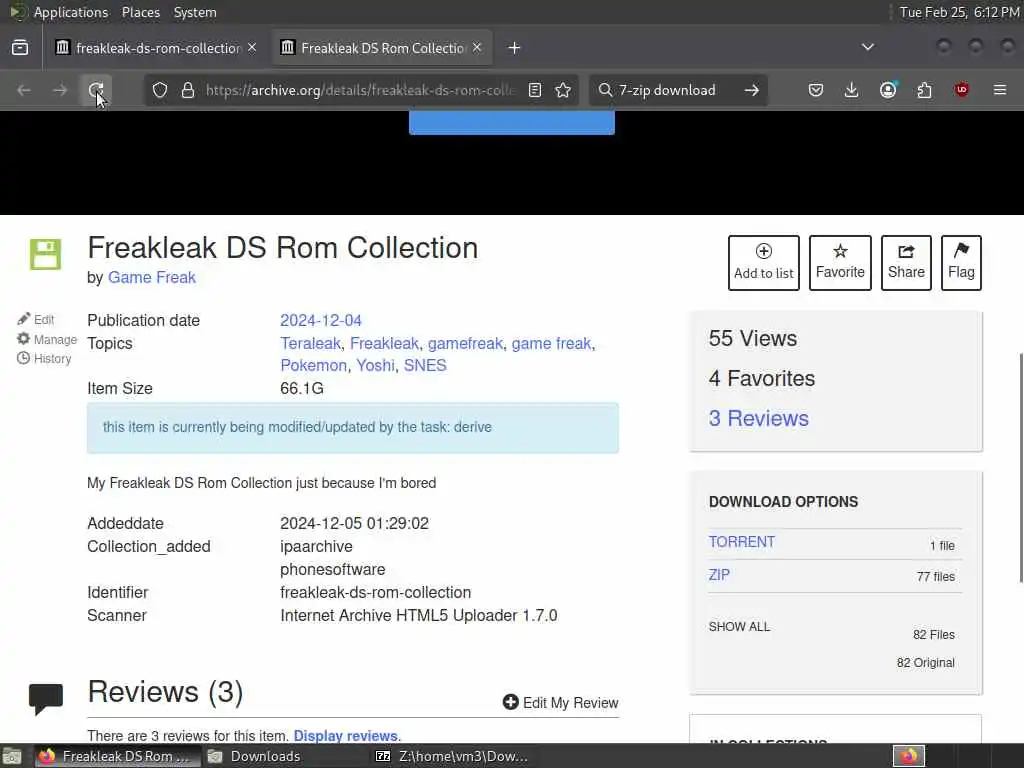Open the Pokemon topic link
This screenshot has height=768, width=1024.
point(313,366)
